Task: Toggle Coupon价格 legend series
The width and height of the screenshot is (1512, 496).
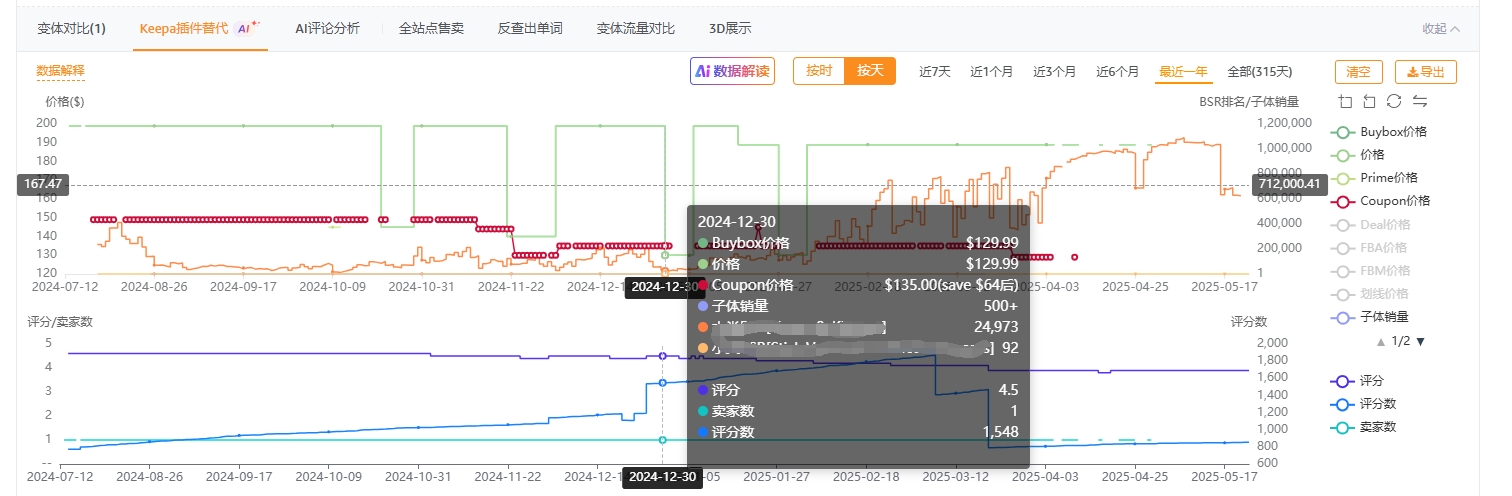Action: 1381,200
